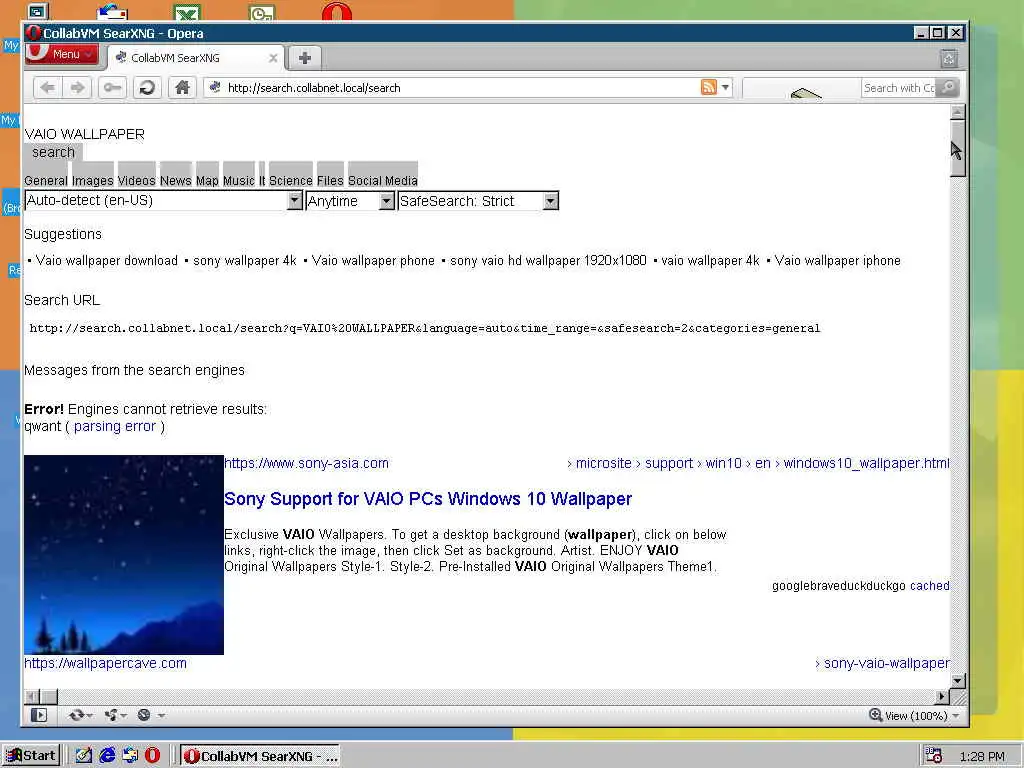Go back with the Back arrow button
The width and height of the screenshot is (1024, 768).
click(x=48, y=88)
